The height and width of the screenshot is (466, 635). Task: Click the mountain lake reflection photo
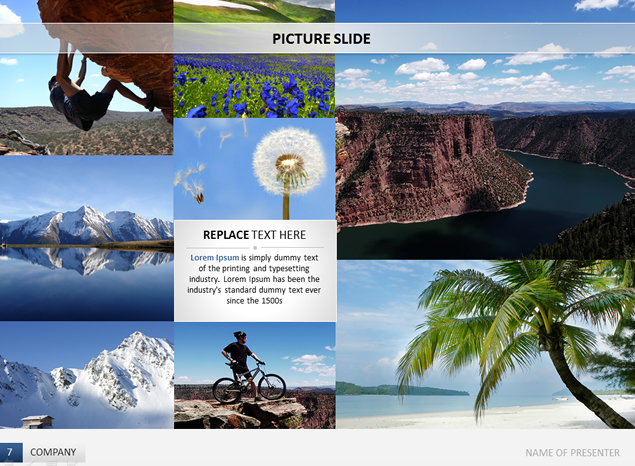point(87,238)
